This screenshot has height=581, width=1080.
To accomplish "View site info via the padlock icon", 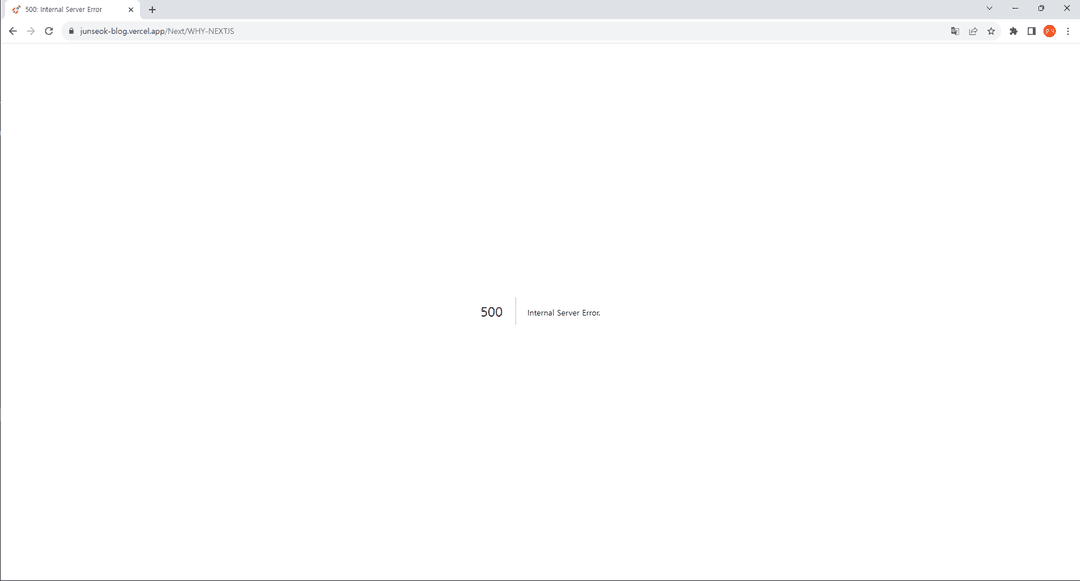I will pyautogui.click(x=71, y=31).
